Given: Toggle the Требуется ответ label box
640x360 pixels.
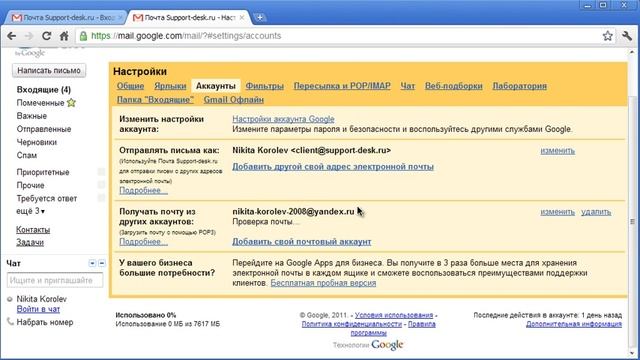Looking at the screenshot, I should 101,198.
